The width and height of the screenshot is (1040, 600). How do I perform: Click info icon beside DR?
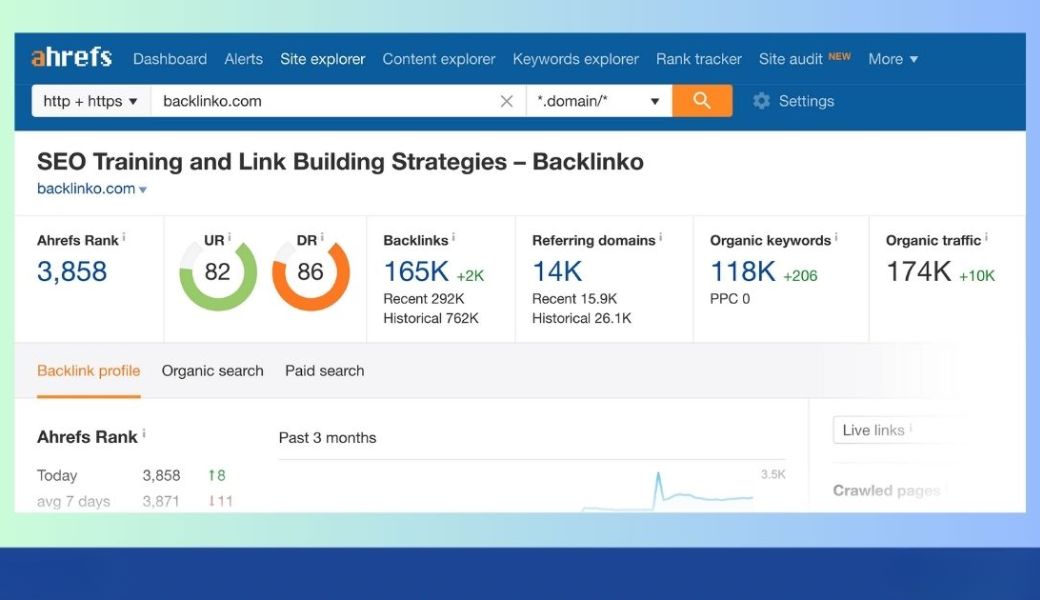tap(322, 237)
